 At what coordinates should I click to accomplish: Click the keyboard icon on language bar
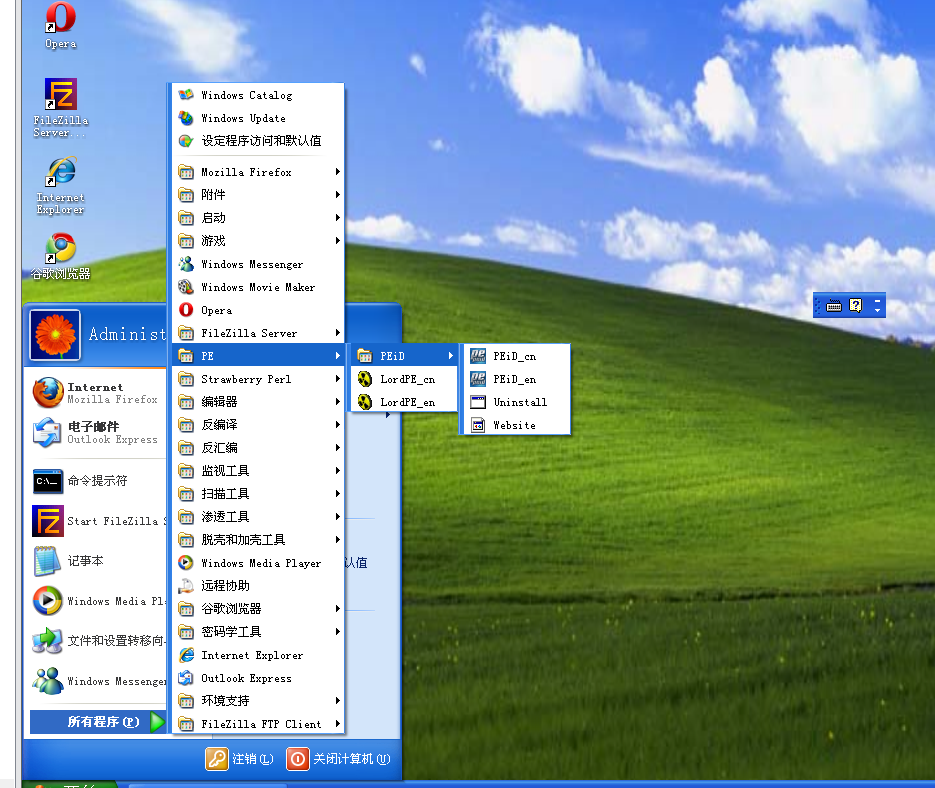(x=834, y=305)
